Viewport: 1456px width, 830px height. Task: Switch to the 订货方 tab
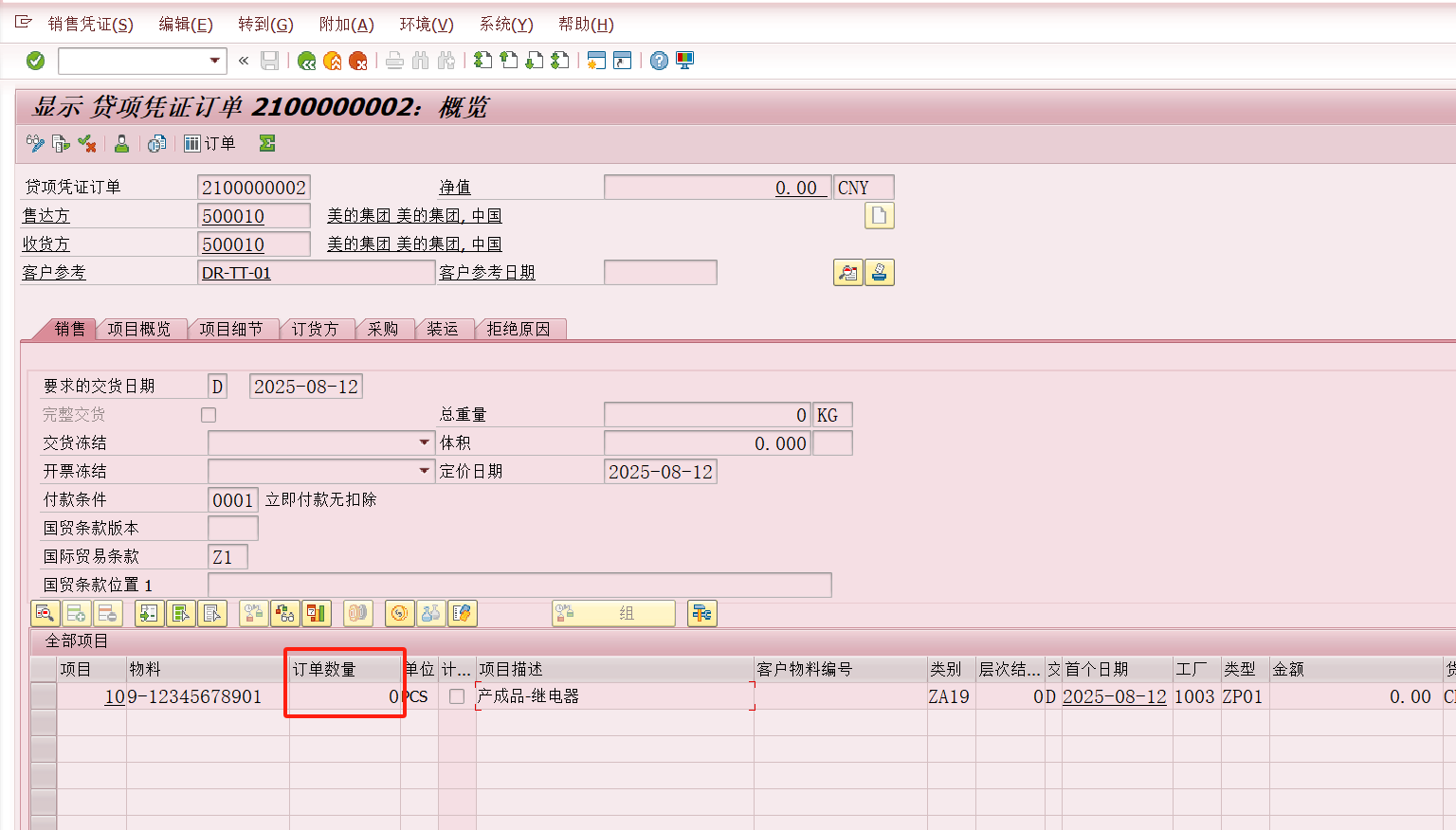[315, 329]
